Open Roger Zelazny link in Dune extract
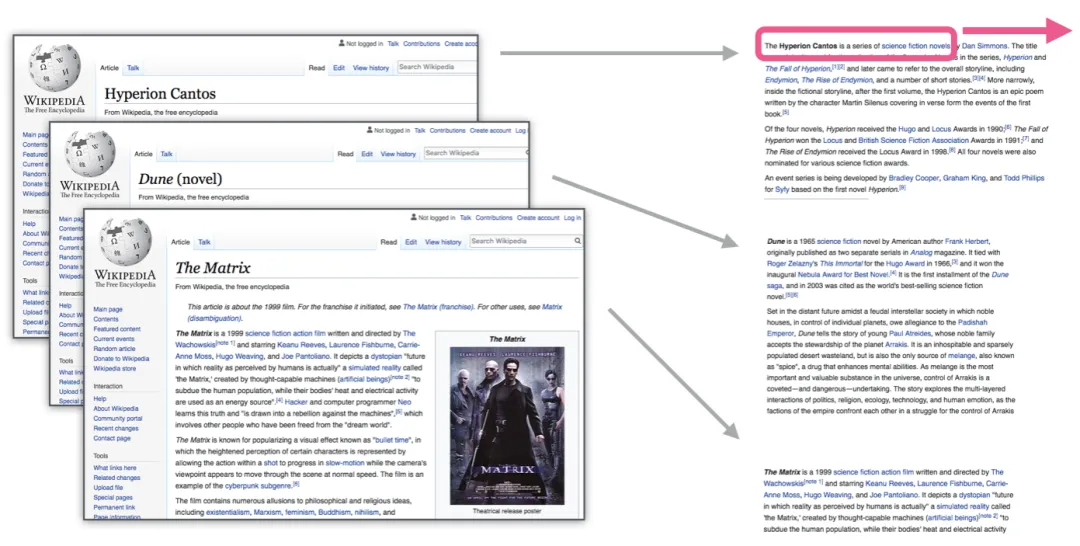1080x546 pixels. 791,264
